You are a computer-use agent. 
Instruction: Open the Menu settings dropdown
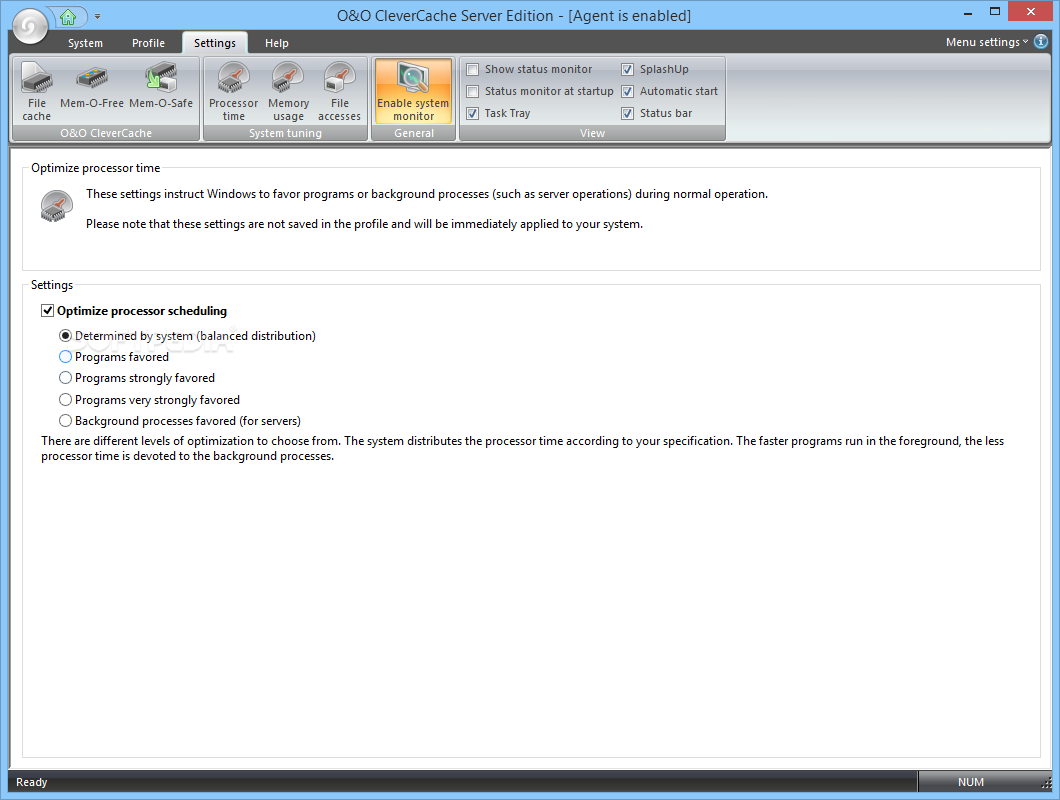coord(986,42)
